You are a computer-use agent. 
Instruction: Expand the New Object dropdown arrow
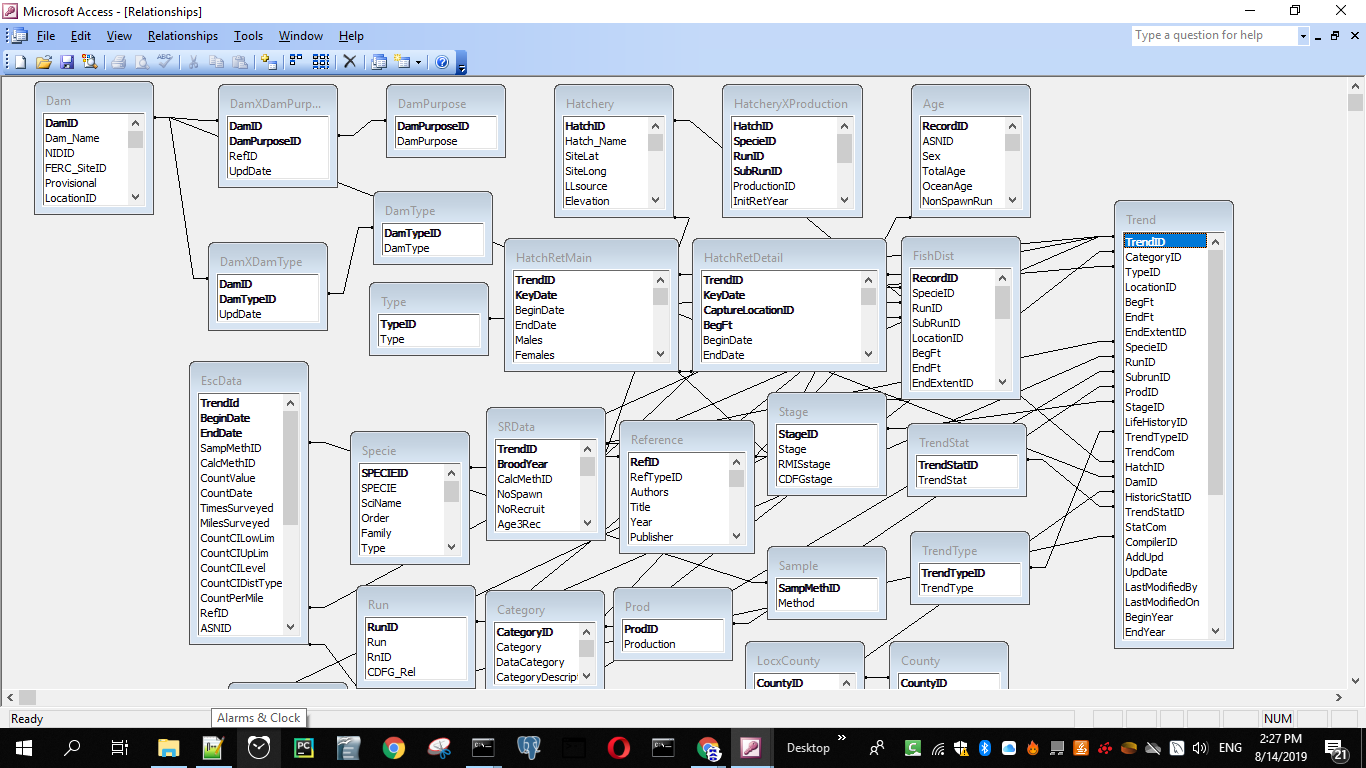[418, 62]
